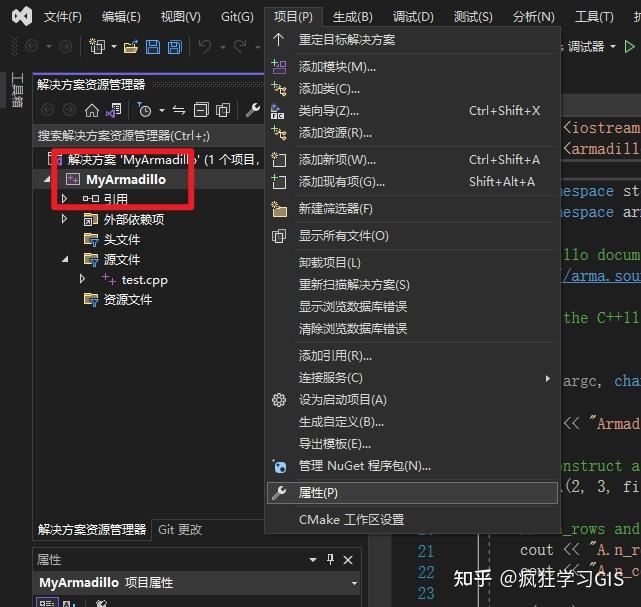The image size is (641, 607).
Task: Collapse the 源文件 folder arrow
Action: pos(65,259)
